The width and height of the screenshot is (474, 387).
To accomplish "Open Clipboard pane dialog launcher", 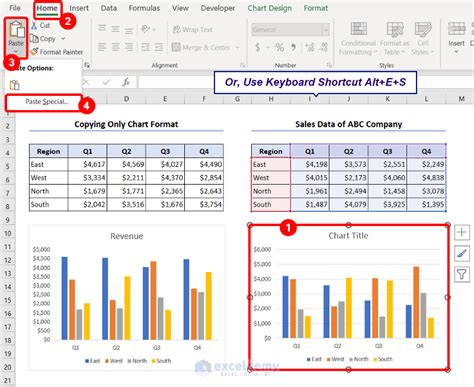I will [87, 65].
